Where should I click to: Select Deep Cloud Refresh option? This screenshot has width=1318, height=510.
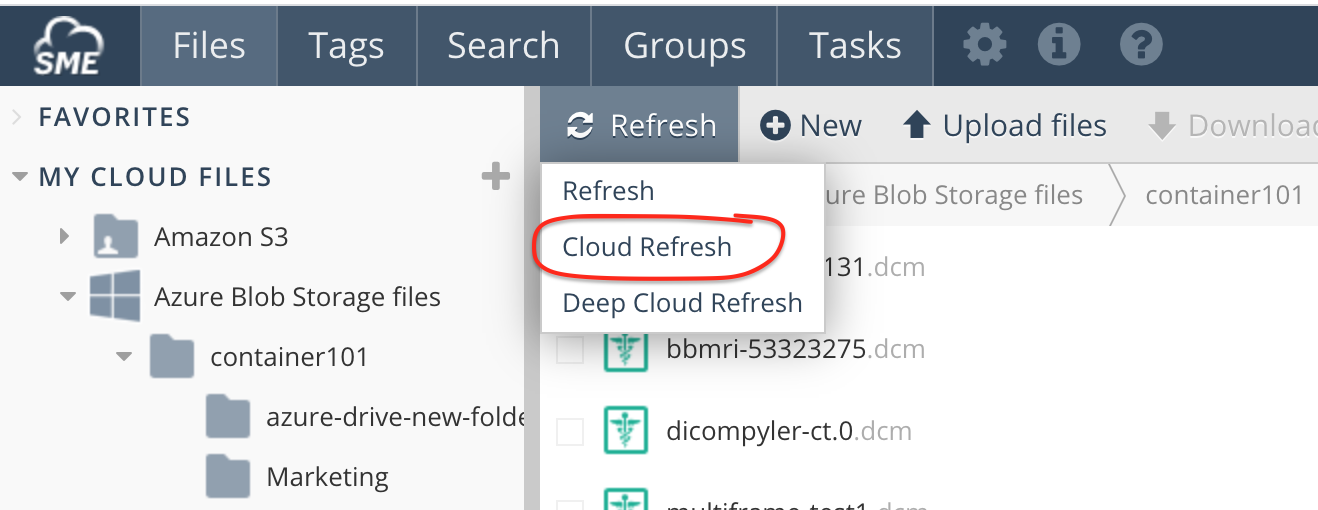(682, 303)
